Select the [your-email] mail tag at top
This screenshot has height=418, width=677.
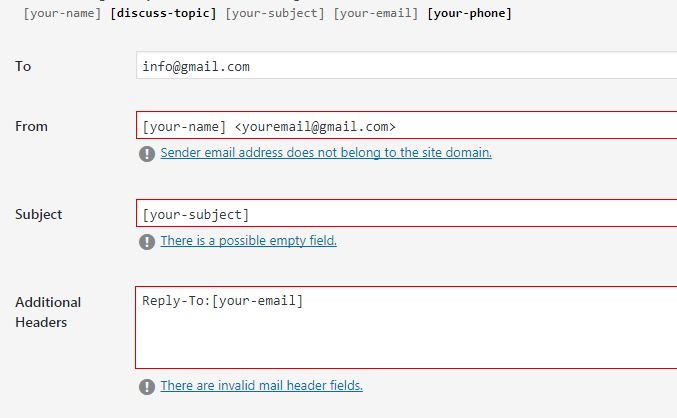(x=376, y=13)
